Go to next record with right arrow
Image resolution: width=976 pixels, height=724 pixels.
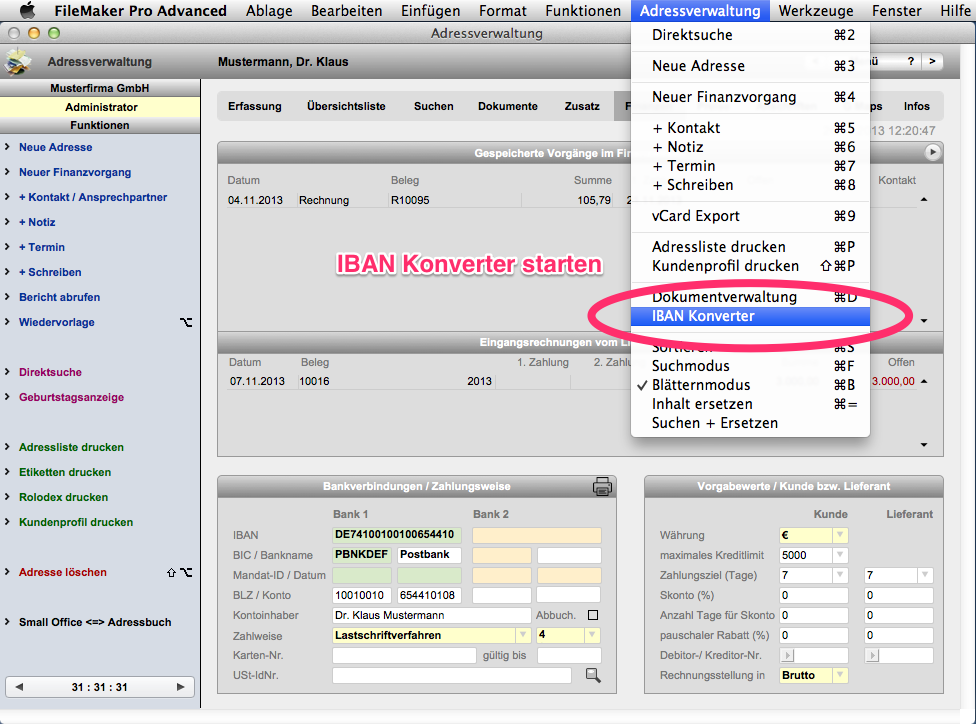point(180,687)
